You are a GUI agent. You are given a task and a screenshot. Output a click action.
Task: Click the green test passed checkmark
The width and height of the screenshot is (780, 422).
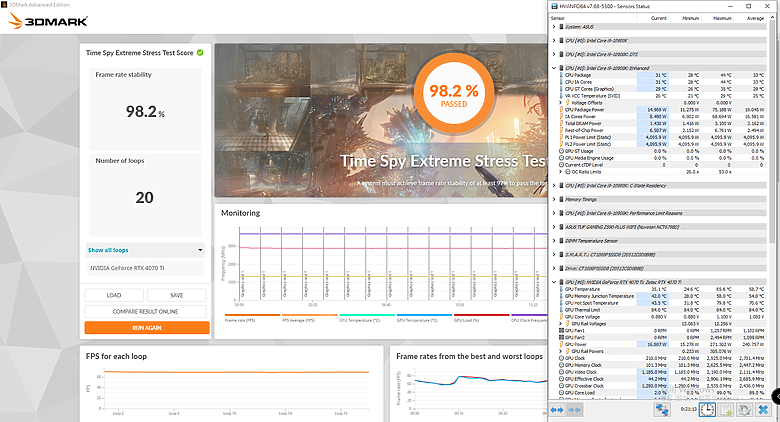[200, 52]
